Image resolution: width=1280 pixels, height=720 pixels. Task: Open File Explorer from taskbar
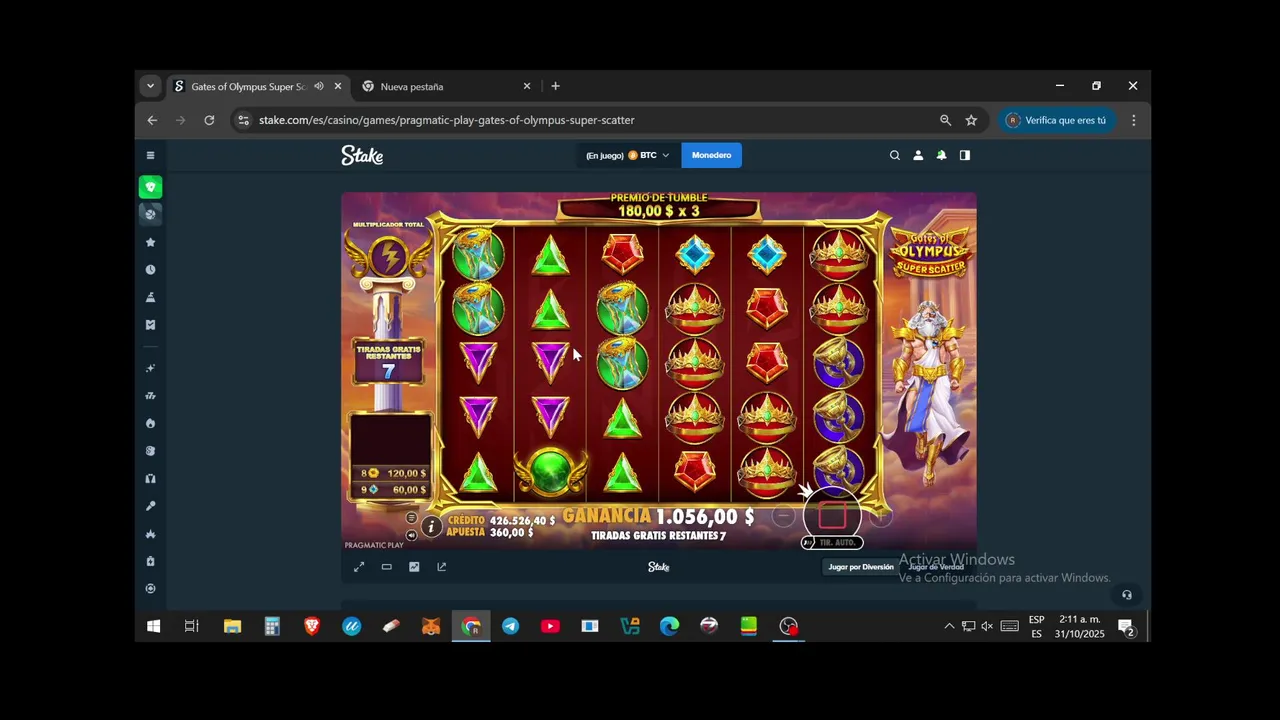(232, 626)
